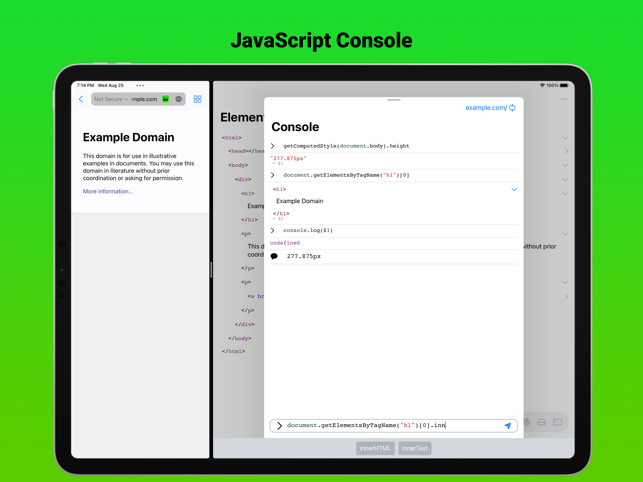This screenshot has width=643, height=482.
Task: Expand the getComputedStyle command entry
Action: [x=273, y=146]
